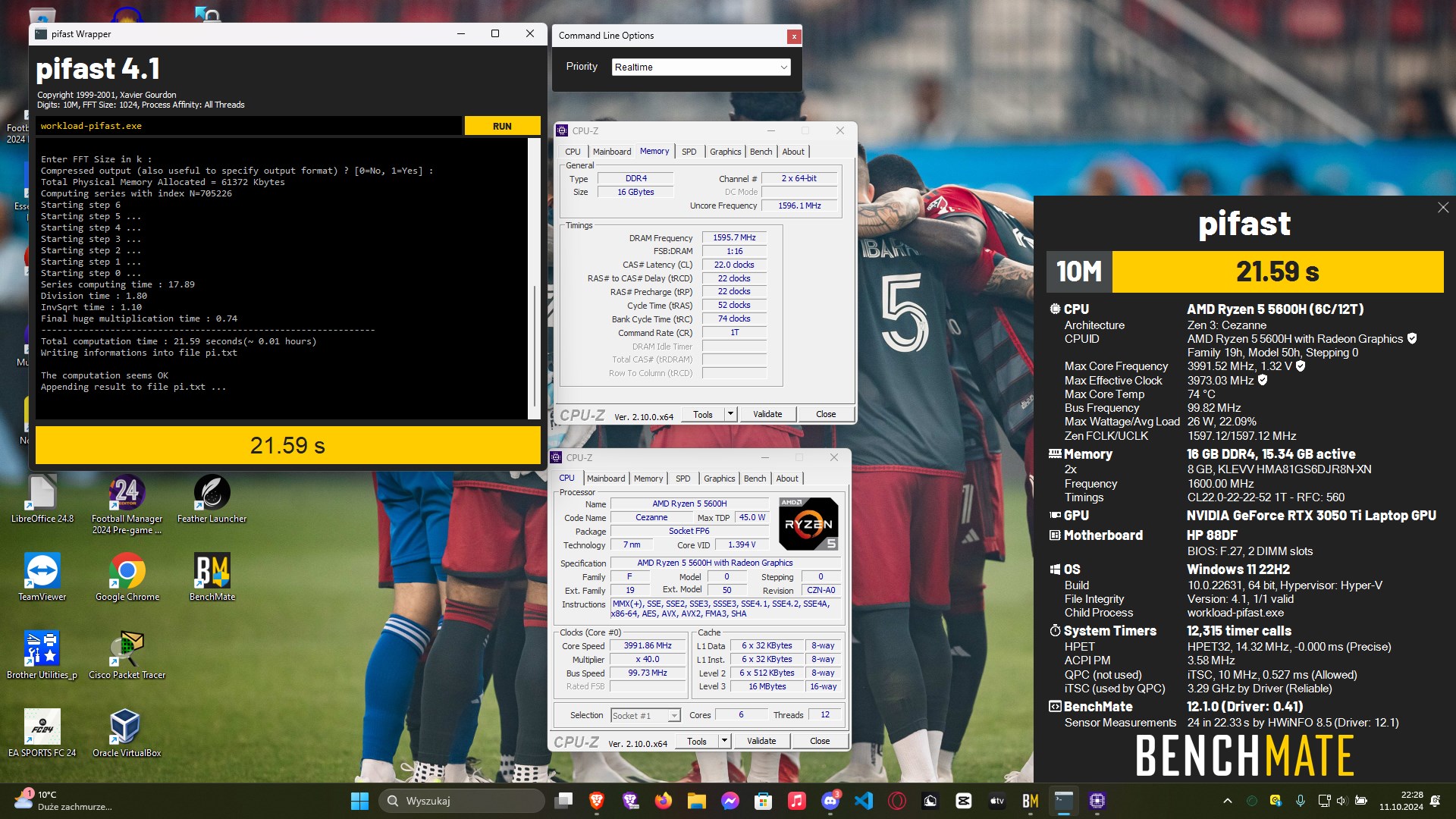
Task: Open the Priority dropdown set to Realtime
Action: coord(701,67)
